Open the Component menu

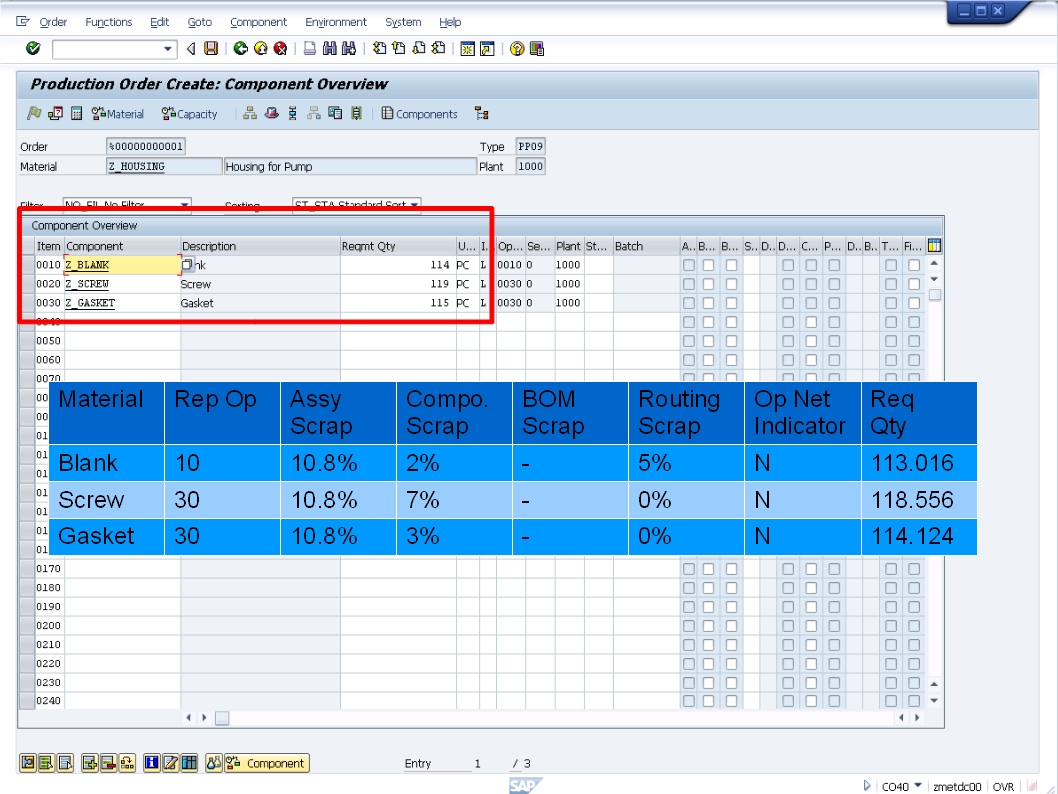[258, 21]
